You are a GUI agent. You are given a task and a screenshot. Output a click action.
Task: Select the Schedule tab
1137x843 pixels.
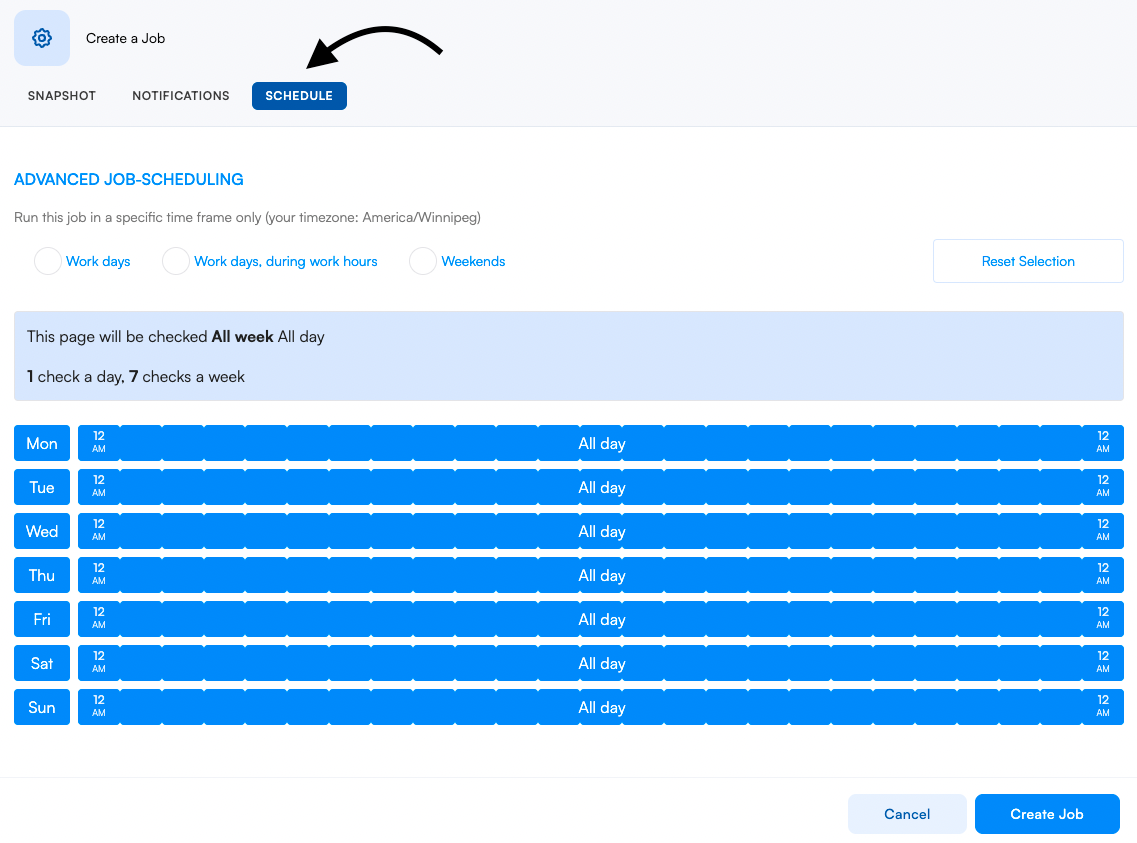299,96
